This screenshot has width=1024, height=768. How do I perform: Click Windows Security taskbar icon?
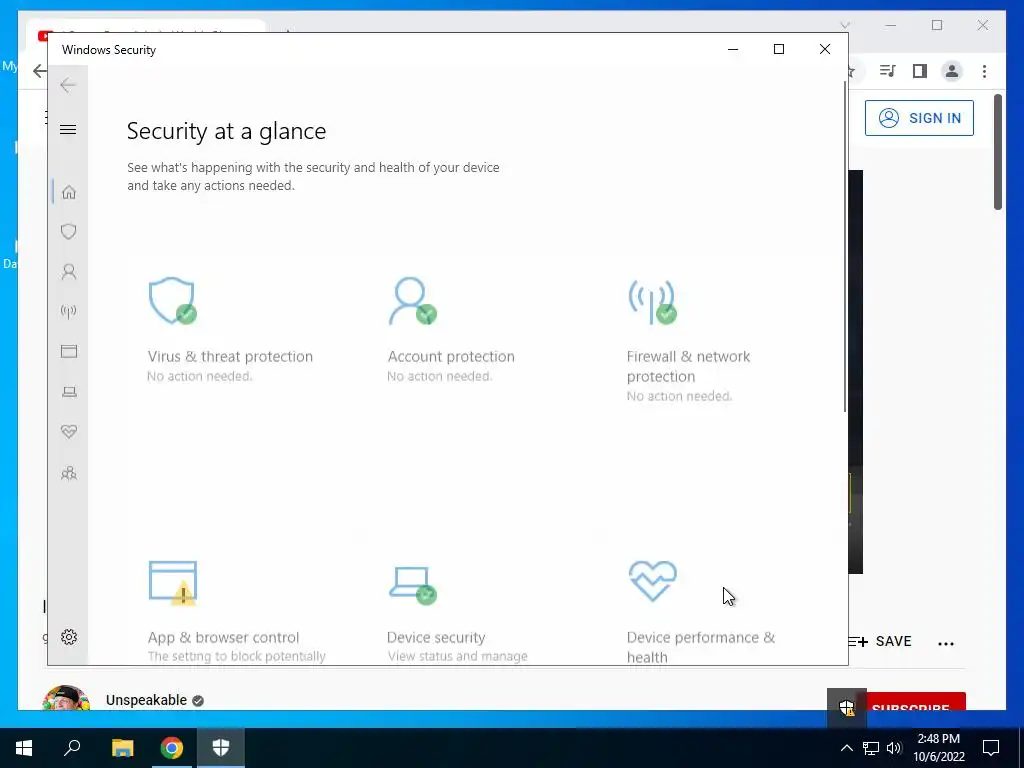(221, 748)
